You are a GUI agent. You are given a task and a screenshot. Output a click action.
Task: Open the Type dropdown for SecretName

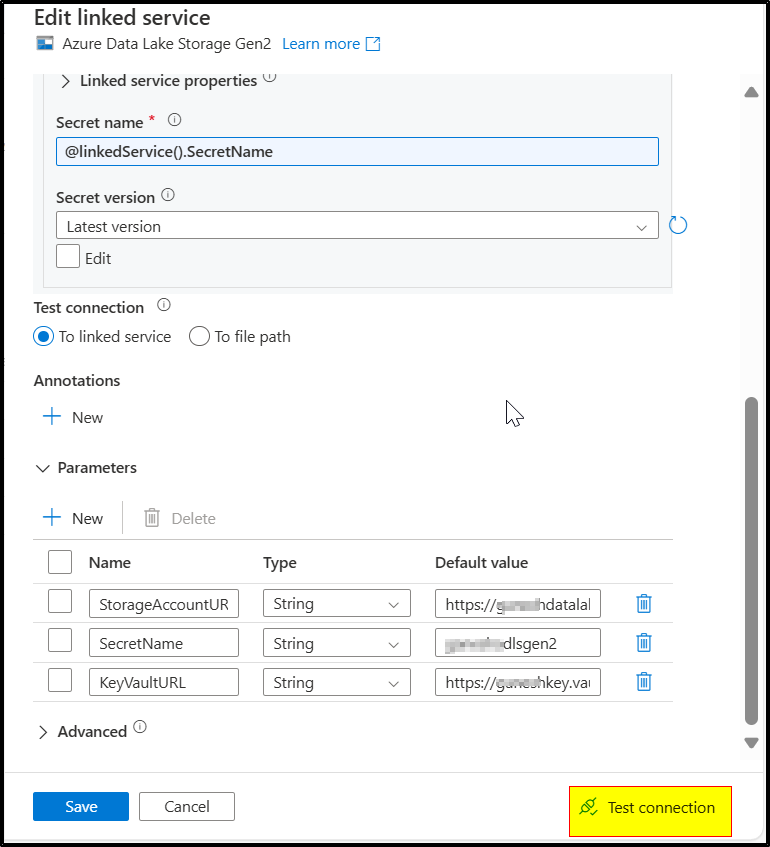tap(336, 642)
